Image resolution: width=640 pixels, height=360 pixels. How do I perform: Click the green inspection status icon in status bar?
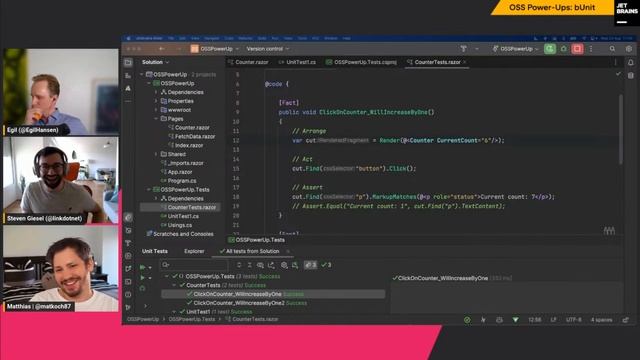[467, 320]
